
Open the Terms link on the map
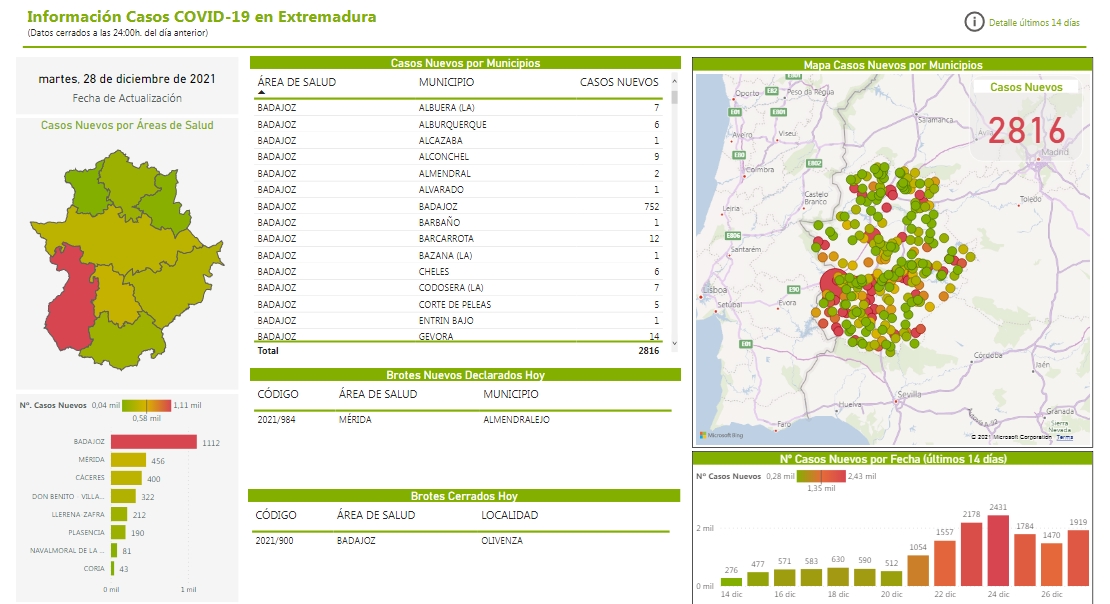[x=1065, y=437]
